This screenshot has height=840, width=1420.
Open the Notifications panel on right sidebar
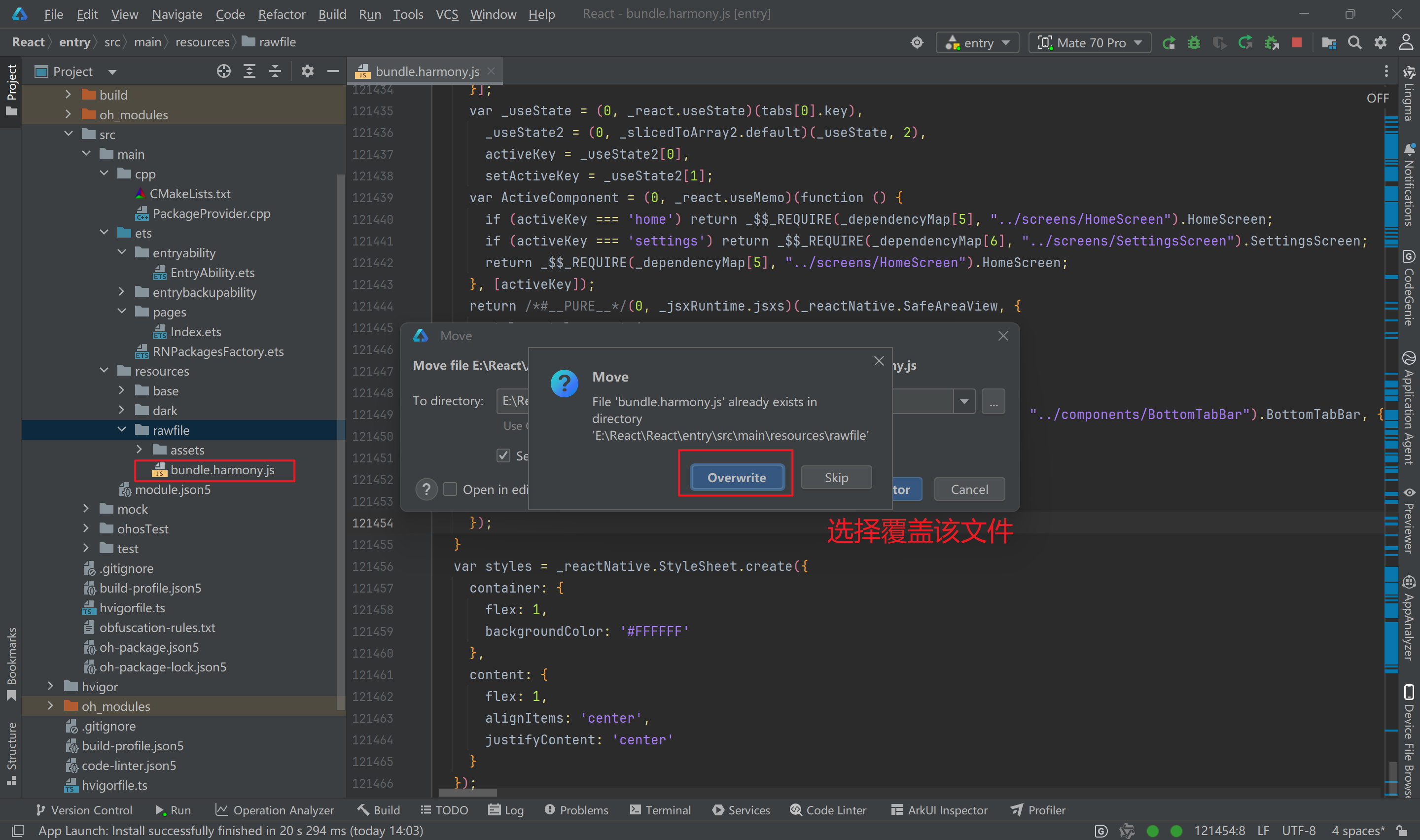click(x=1409, y=170)
